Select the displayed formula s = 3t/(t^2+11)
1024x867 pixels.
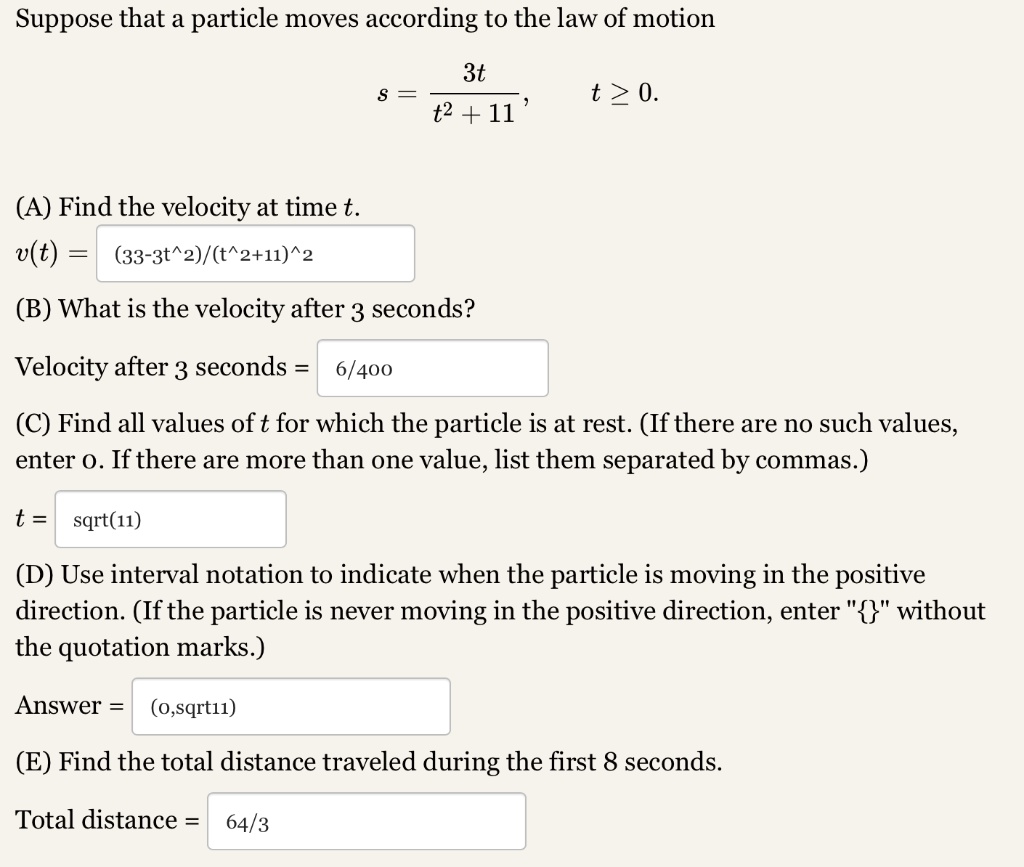(x=456, y=93)
